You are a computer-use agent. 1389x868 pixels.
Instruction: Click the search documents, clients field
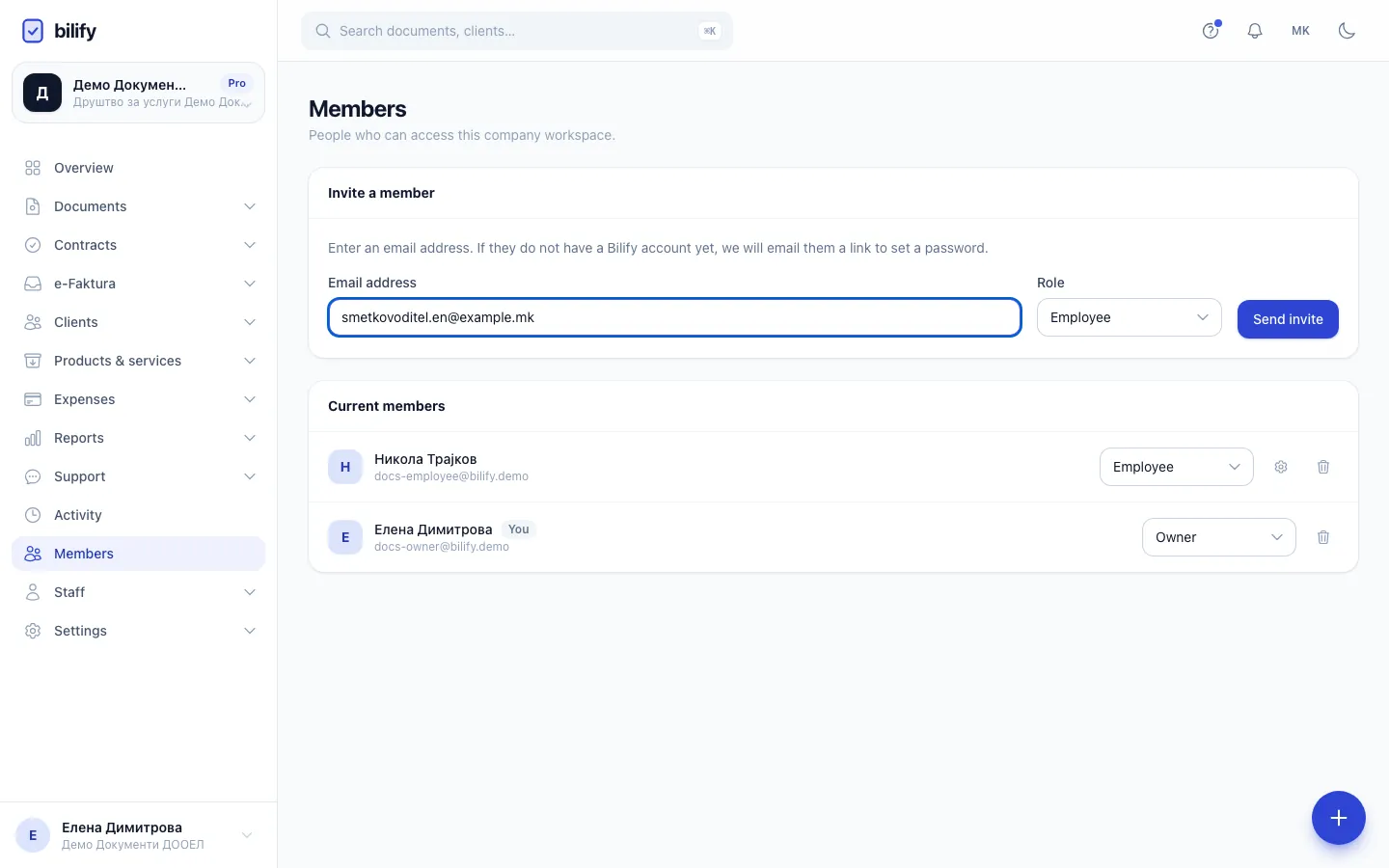(x=517, y=31)
